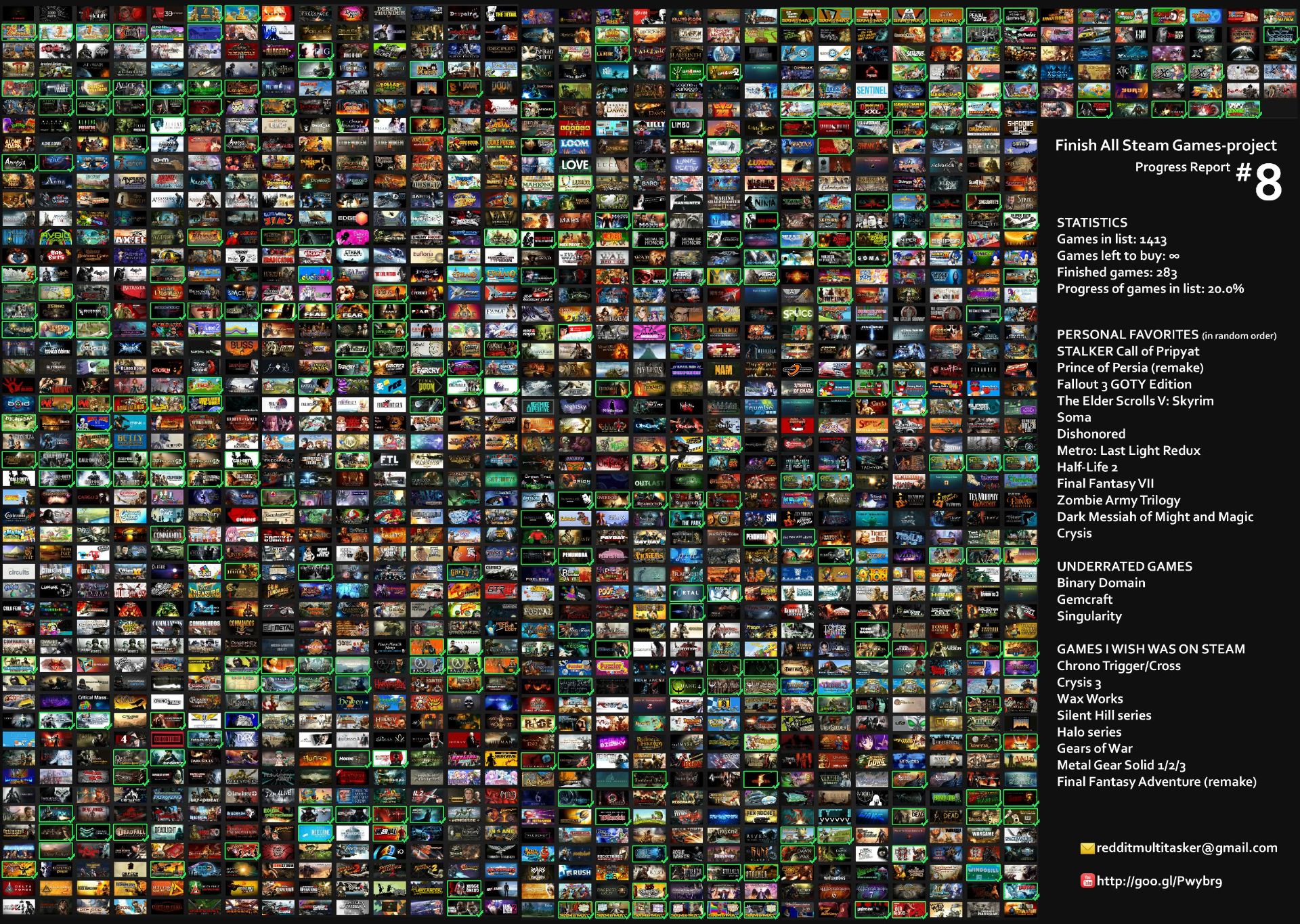Click the blue RUSH game thumbnail
1300x924 pixels.
click(x=575, y=872)
